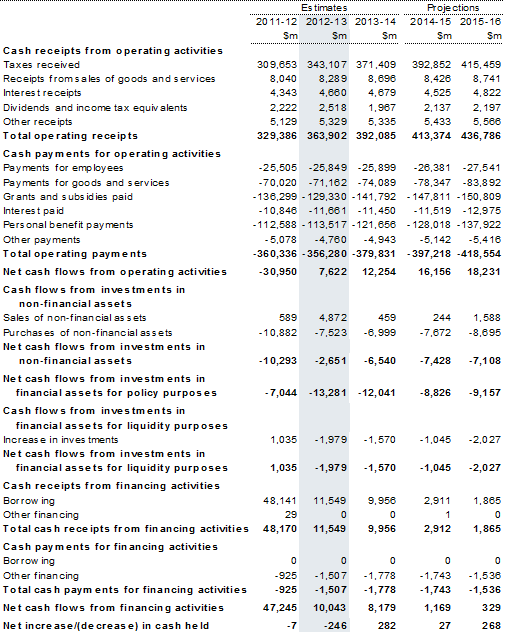Select net operating cash flow 7,622
Viewport: 505px width, 632px height.
333,272
